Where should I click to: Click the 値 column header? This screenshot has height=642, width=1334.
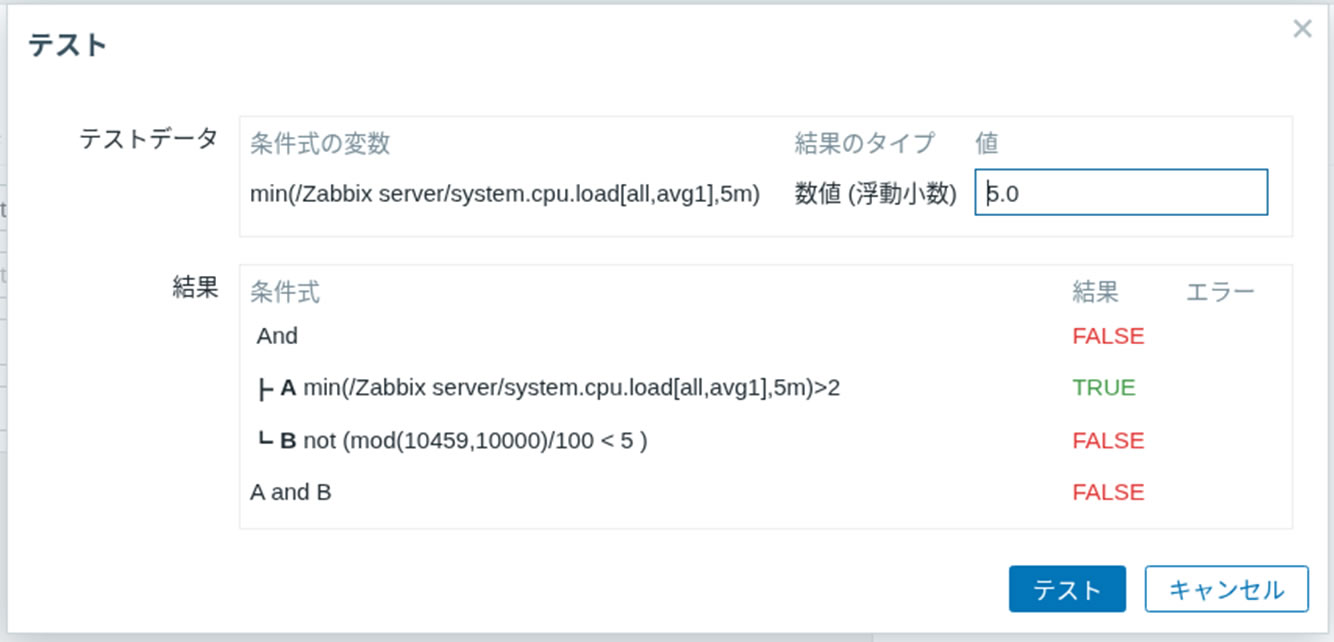click(x=986, y=143)
